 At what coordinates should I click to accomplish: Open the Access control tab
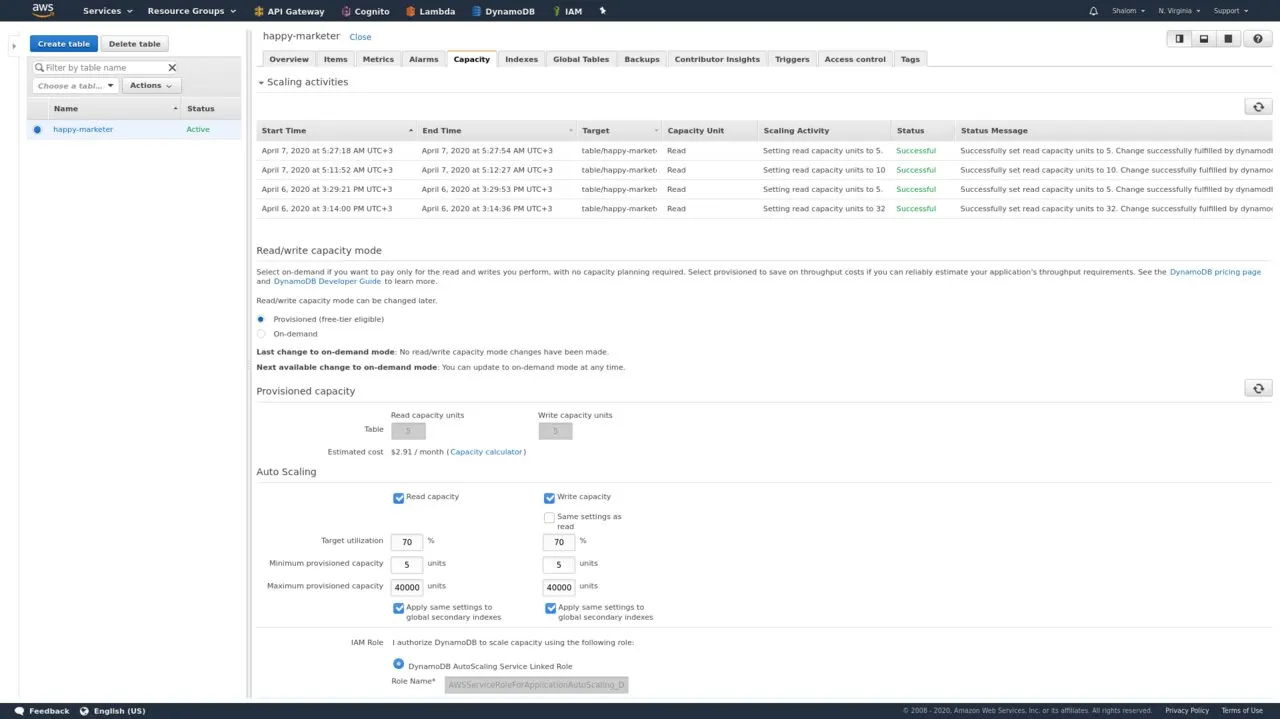point(855,59)
